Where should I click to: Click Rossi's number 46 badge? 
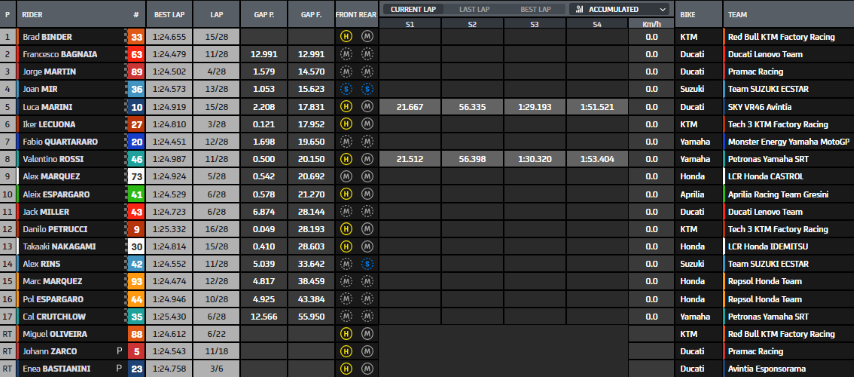point(136,159)
